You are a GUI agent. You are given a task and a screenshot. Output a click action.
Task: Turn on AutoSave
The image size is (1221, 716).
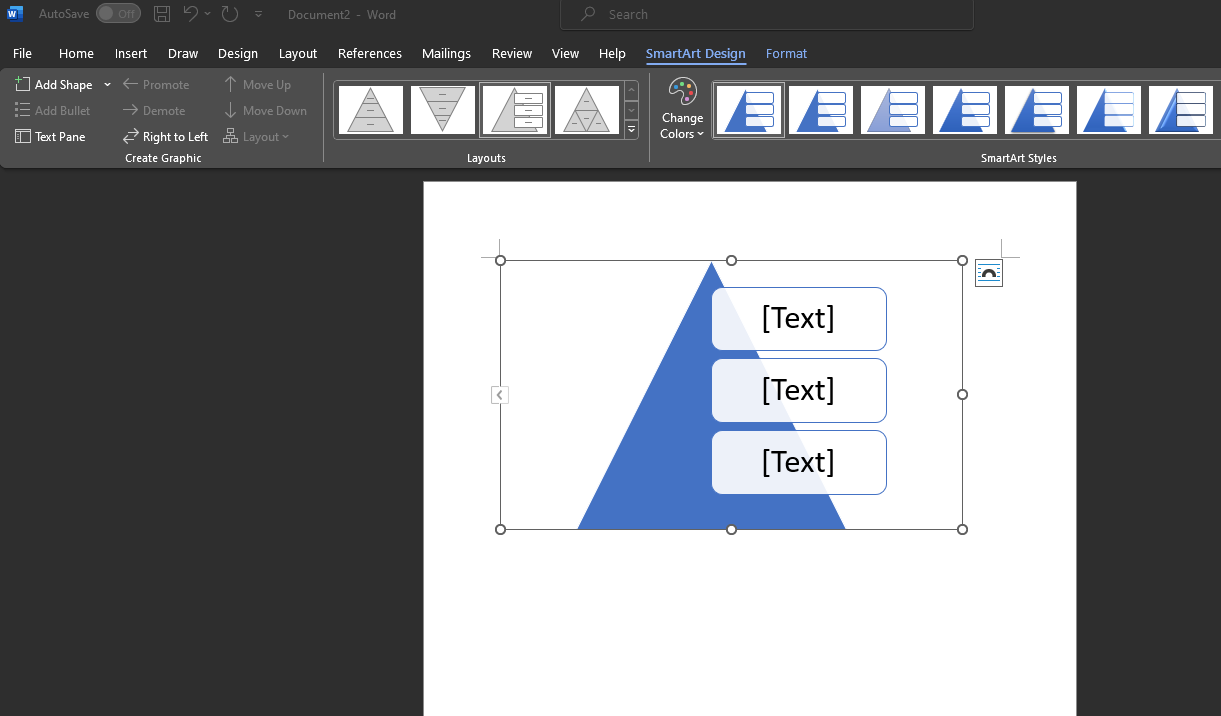(x=117, y=13)
